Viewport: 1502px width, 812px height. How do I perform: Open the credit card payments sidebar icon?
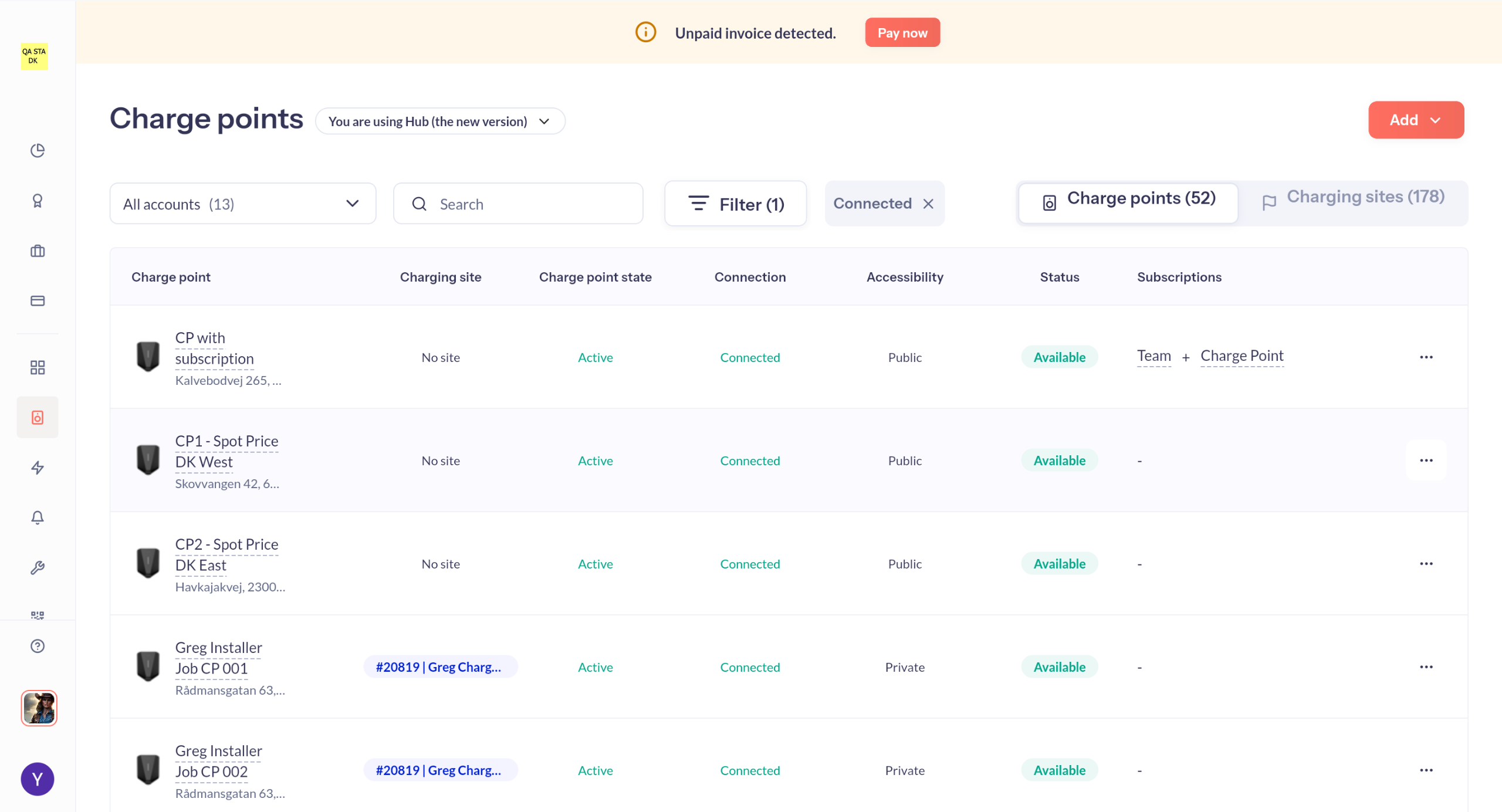coord(38,301)
